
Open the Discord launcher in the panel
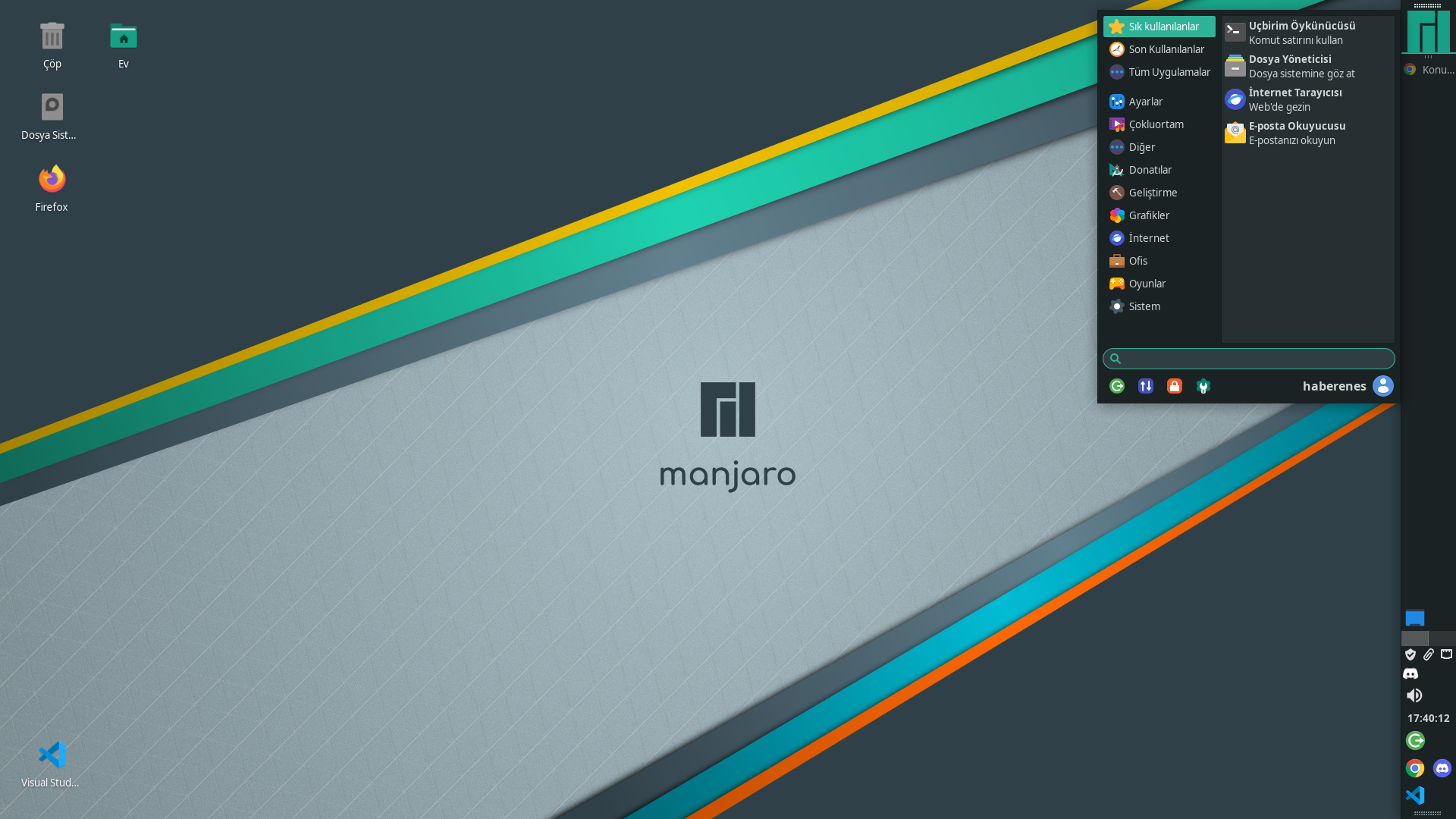click(1442, 768)
